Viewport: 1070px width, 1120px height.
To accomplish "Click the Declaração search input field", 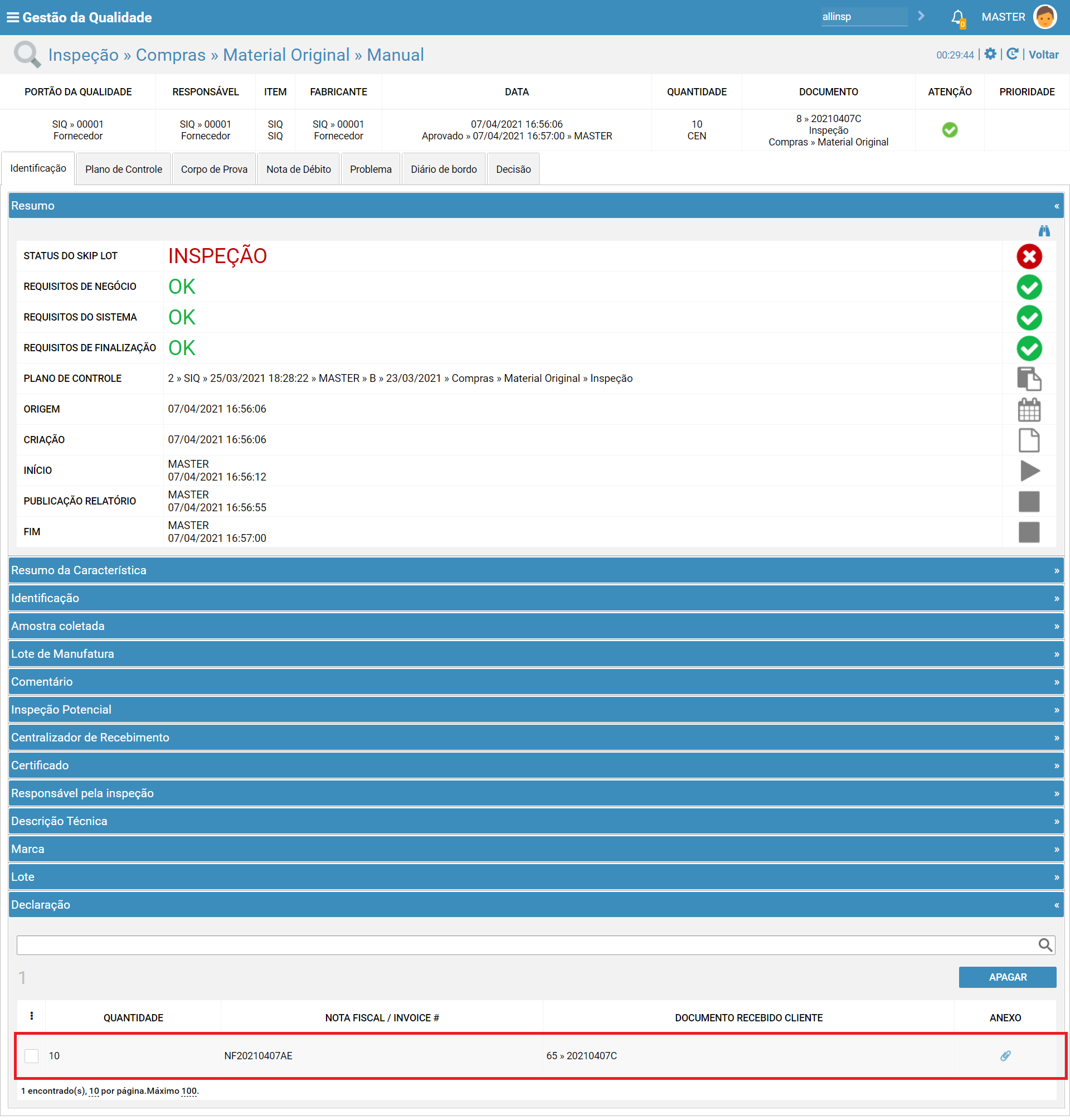I will (x=535, y=946).
